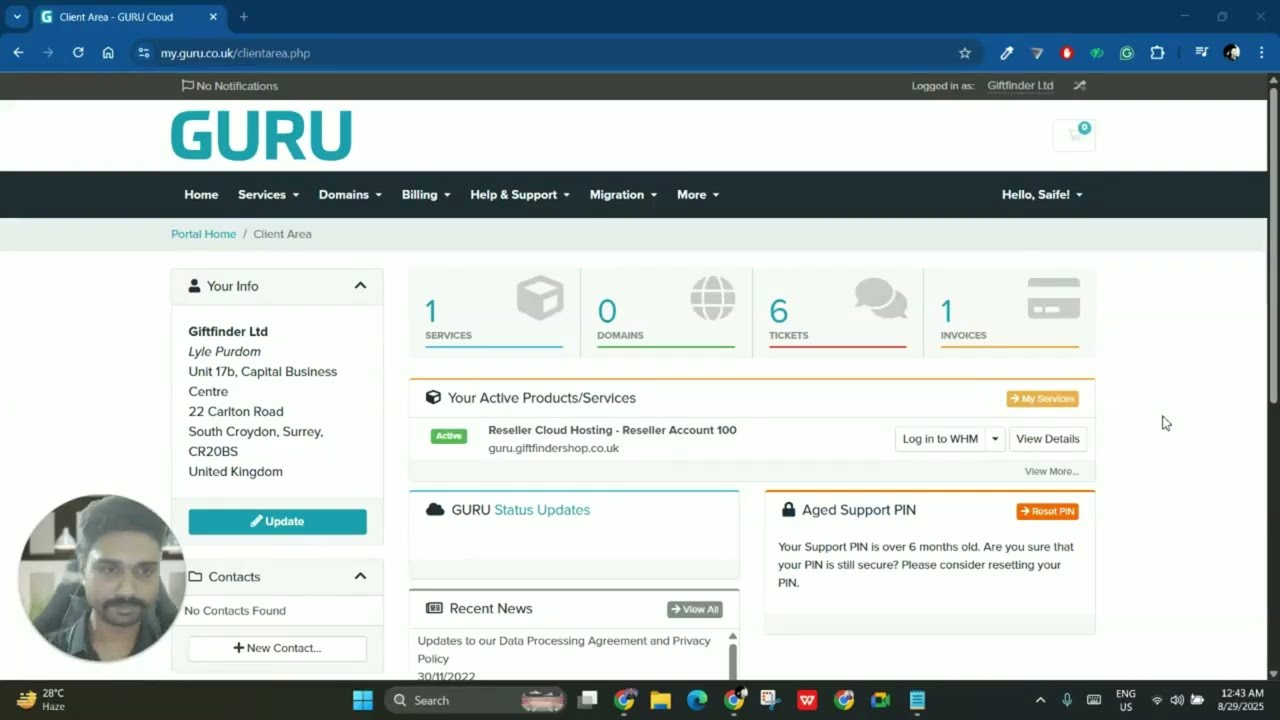Open the Grammarly extension icon
This screenshot has height=720, width=1280.
[x=1127, y=53]
